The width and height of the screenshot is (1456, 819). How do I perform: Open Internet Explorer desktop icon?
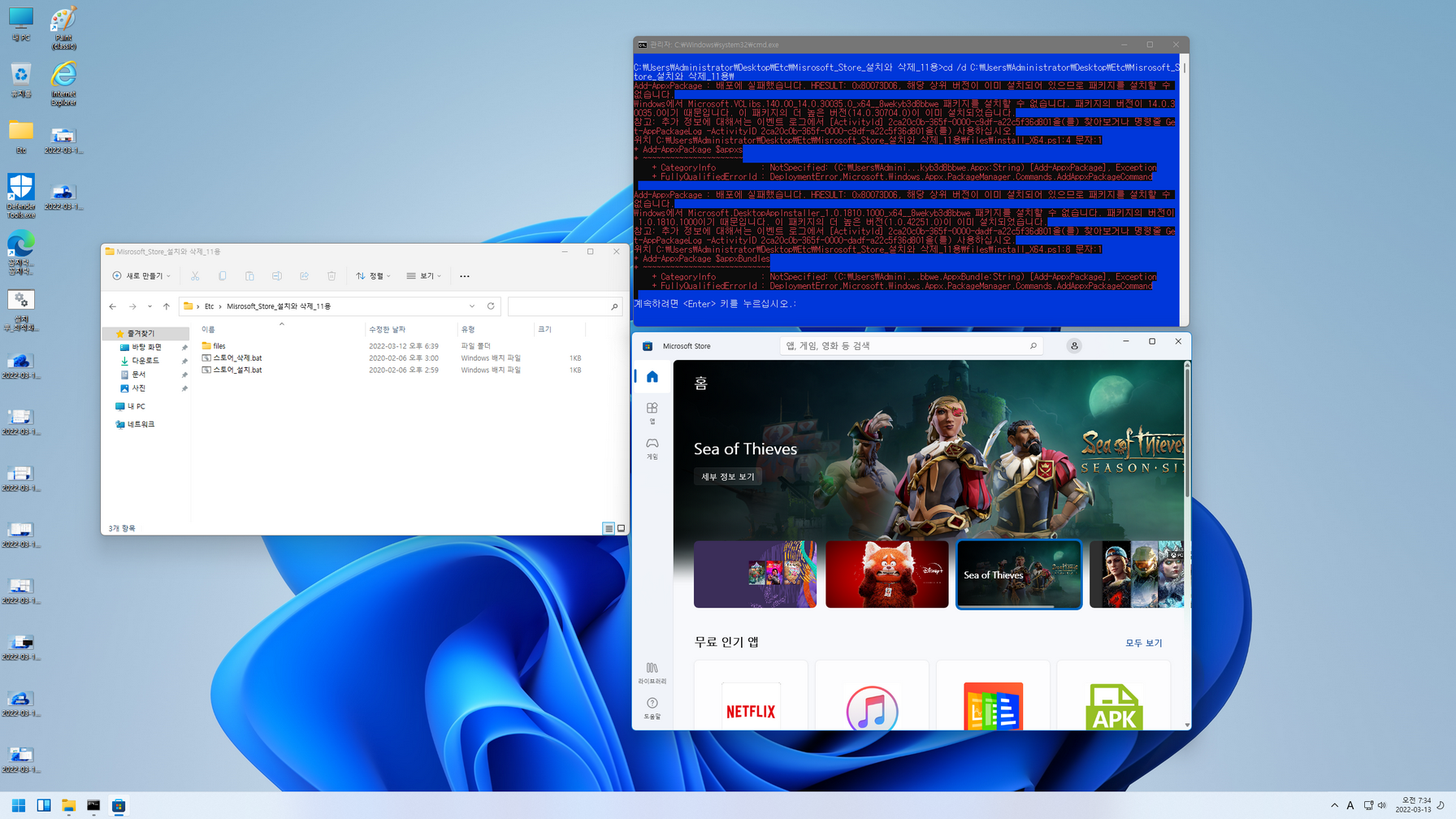click(63, 84)
